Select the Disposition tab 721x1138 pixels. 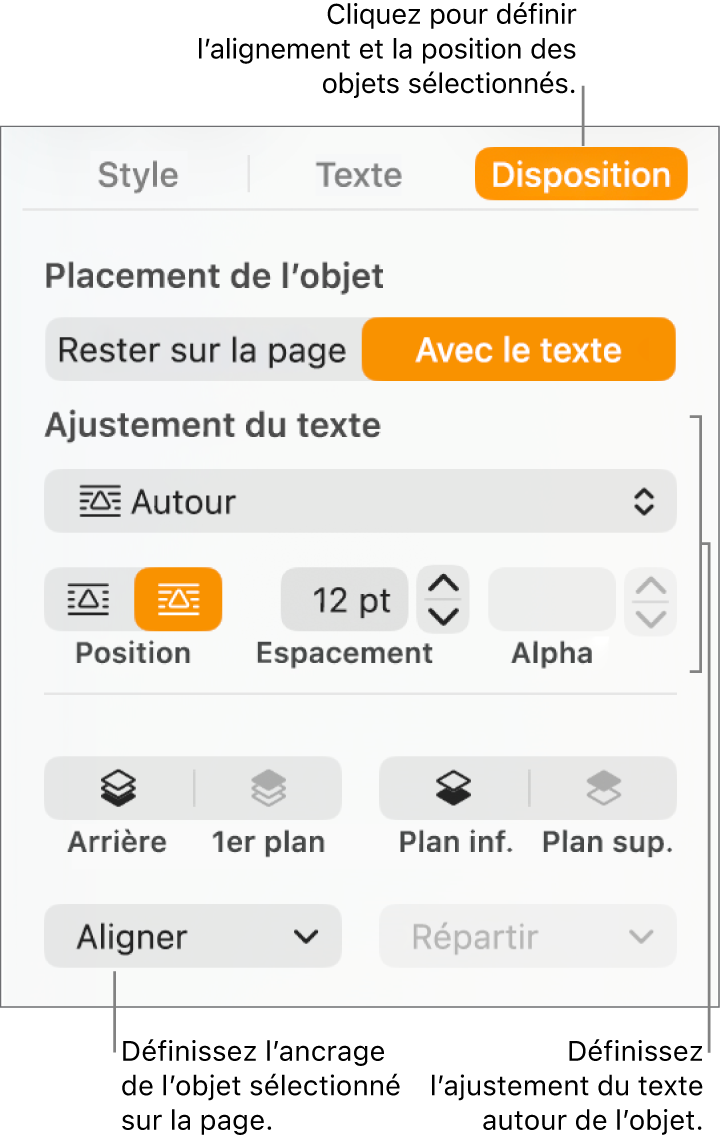coord(580,174)
